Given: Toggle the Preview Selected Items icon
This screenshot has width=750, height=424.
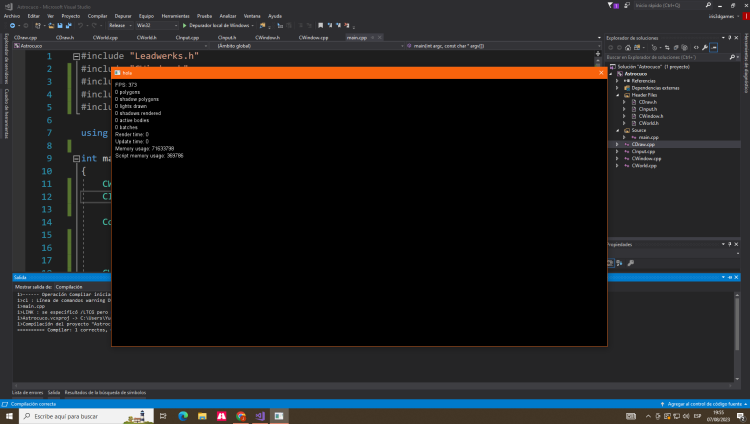Looking at the screenshot, I should click(x=714, y=47).
